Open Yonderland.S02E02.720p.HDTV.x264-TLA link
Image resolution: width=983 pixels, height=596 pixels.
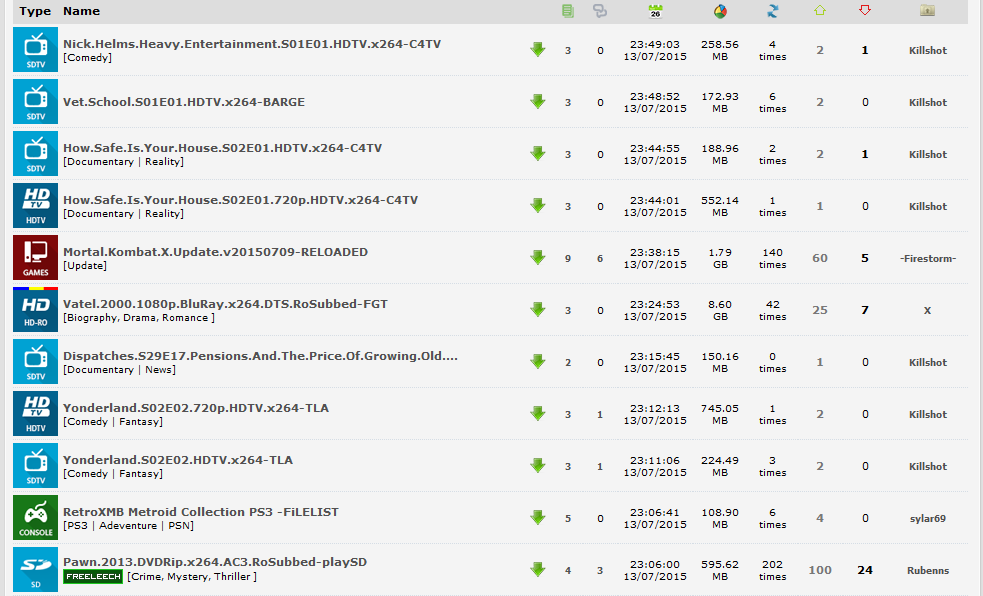(196, 408)
